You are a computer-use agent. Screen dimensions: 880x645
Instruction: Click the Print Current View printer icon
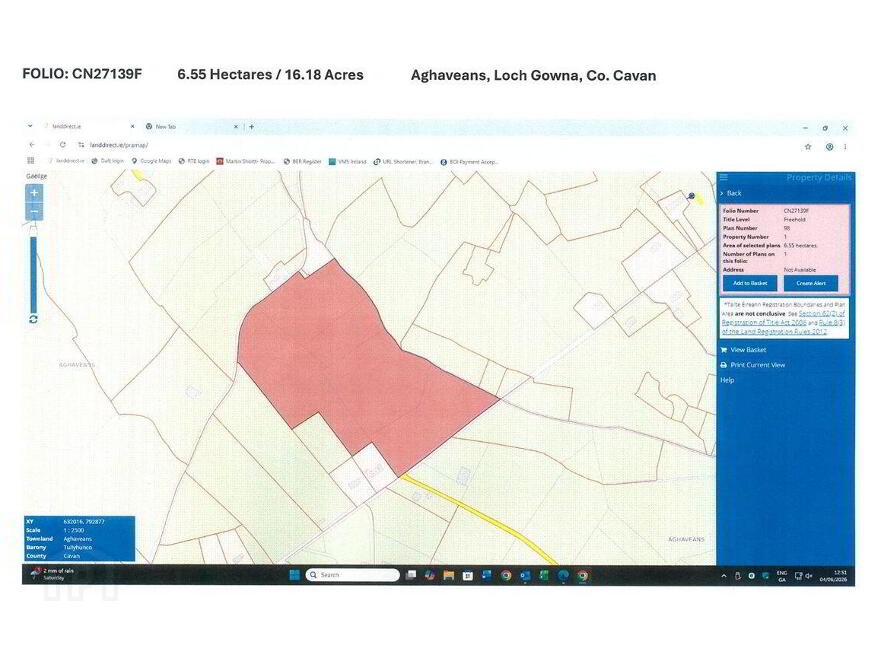[x=723, y=365]
